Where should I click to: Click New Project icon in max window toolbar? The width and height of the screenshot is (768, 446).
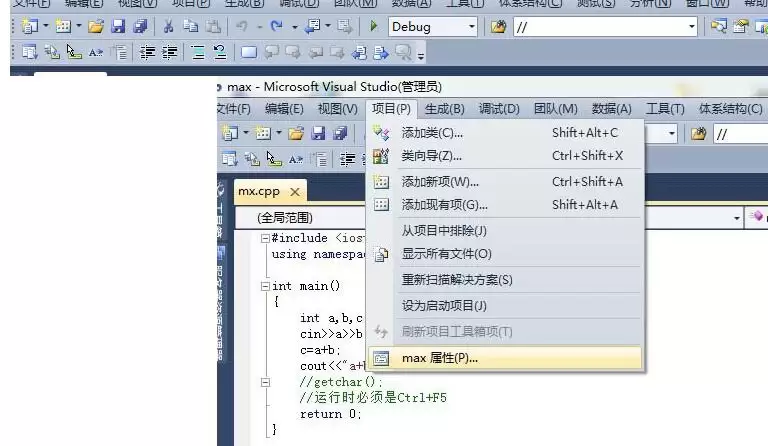(230, 133)
